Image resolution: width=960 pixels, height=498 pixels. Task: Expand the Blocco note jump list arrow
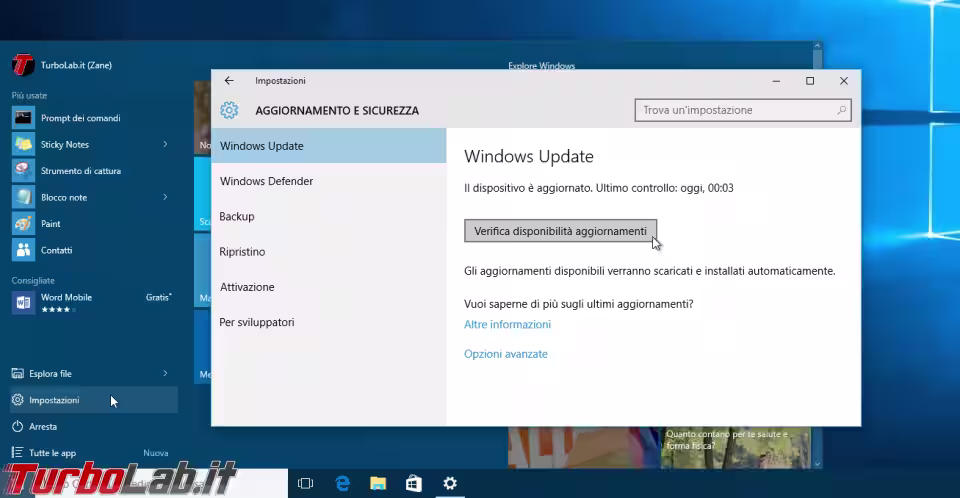165,197
